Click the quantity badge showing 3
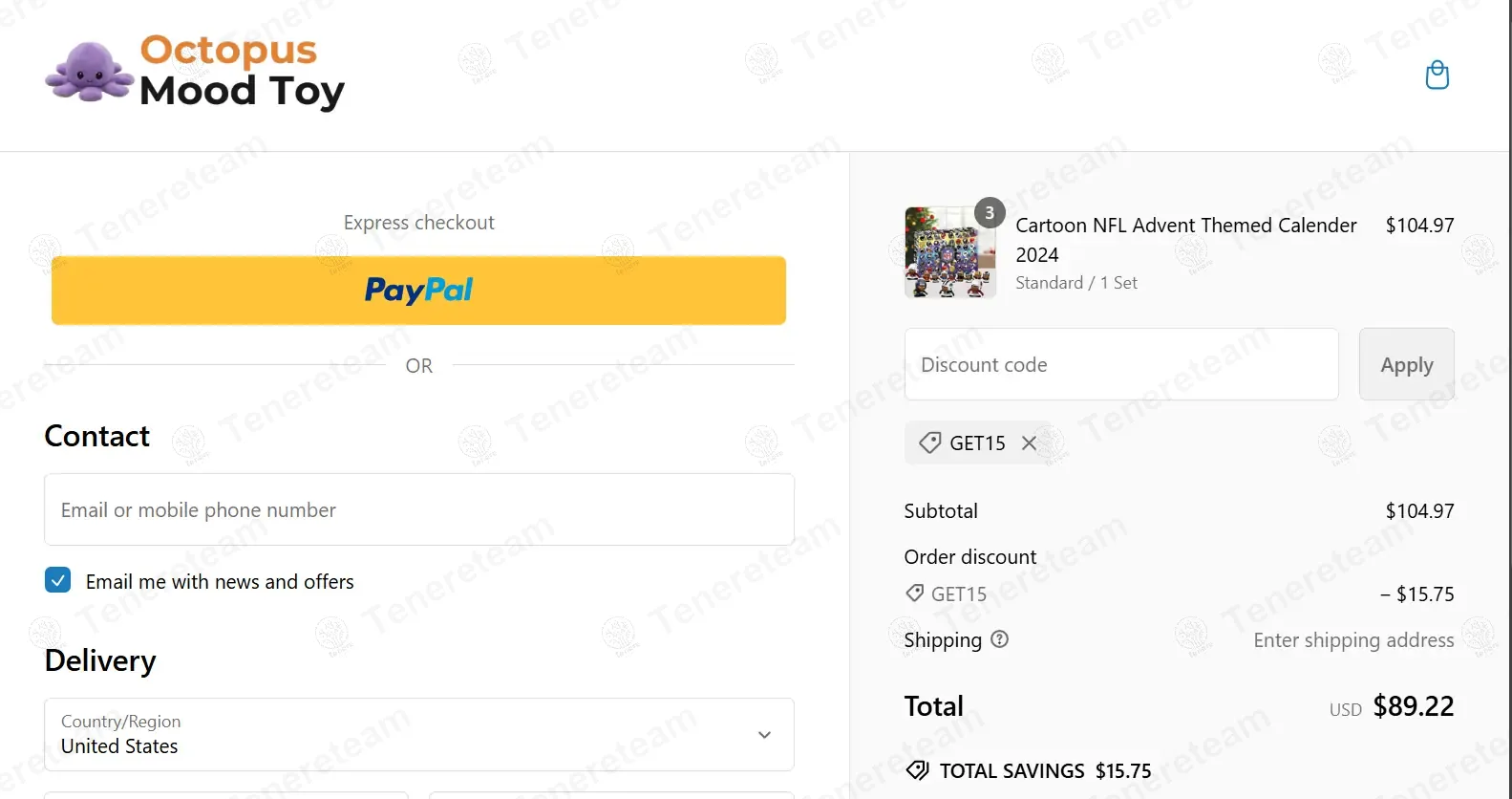Image resolution: width=1512 pixels, height=799 pixels. point(990,212)
